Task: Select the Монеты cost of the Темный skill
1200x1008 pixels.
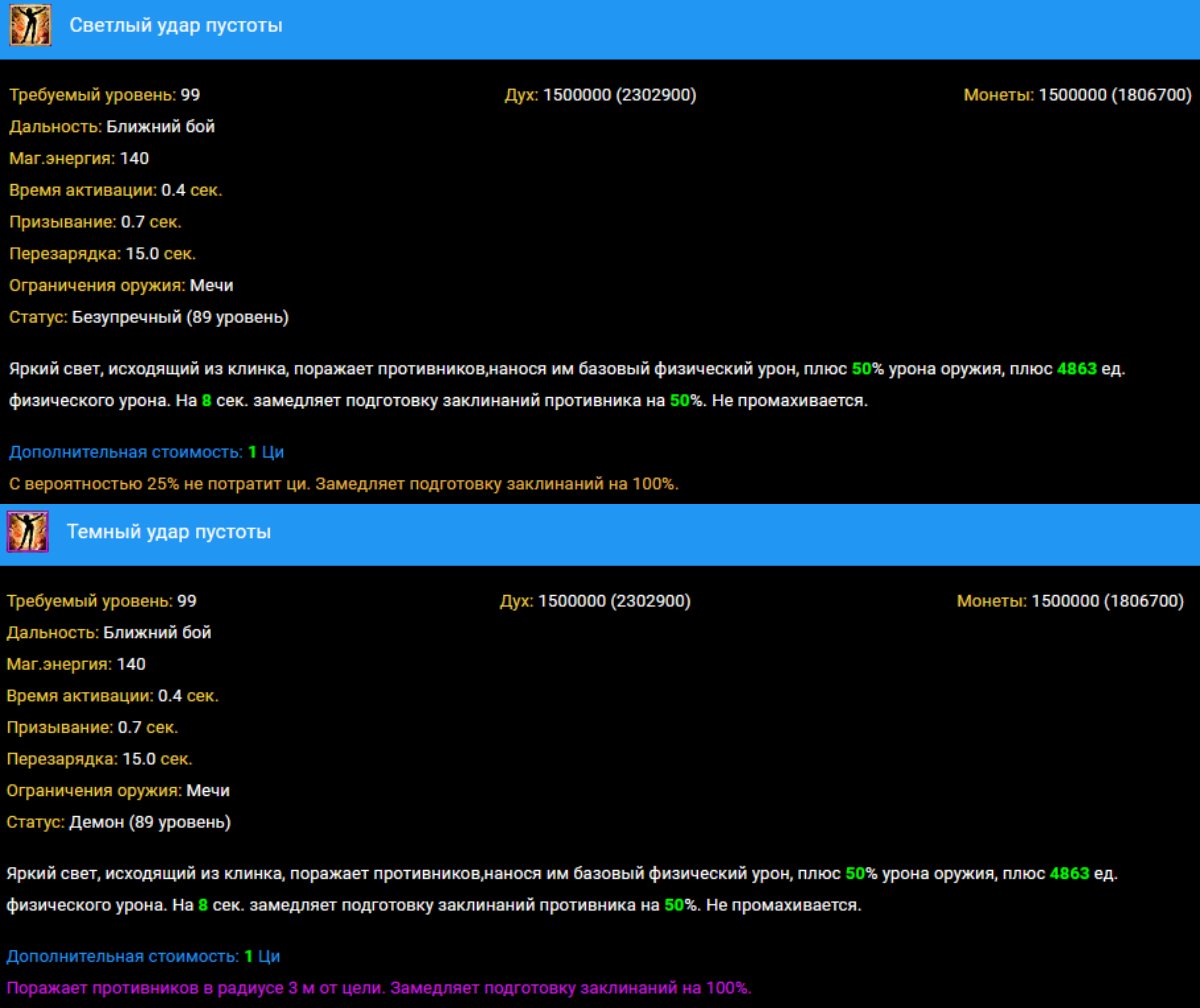Action: (1070, 601)
